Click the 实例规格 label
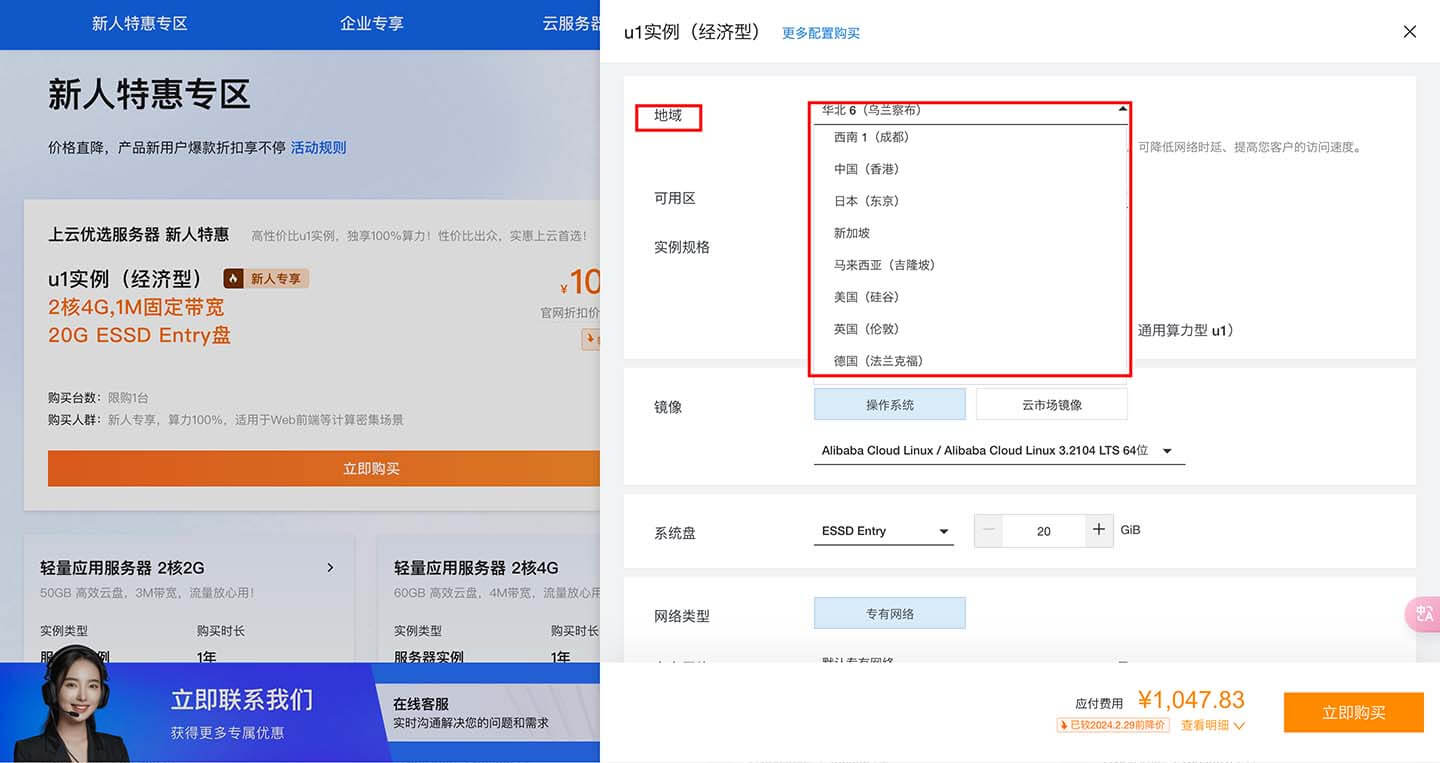This screenshot has width=1440, height=763. click(682, 247)
